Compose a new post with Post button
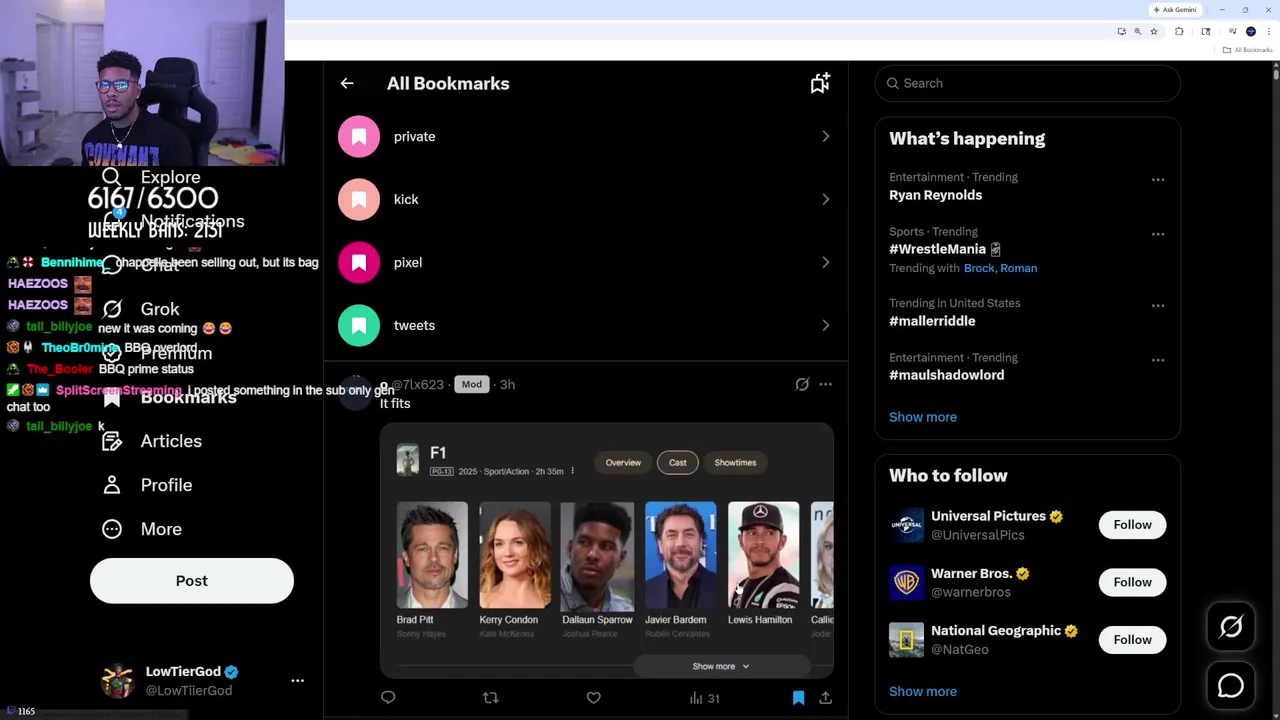Image resolution: width=1280 pixels, height=720 pixels. 192,581
